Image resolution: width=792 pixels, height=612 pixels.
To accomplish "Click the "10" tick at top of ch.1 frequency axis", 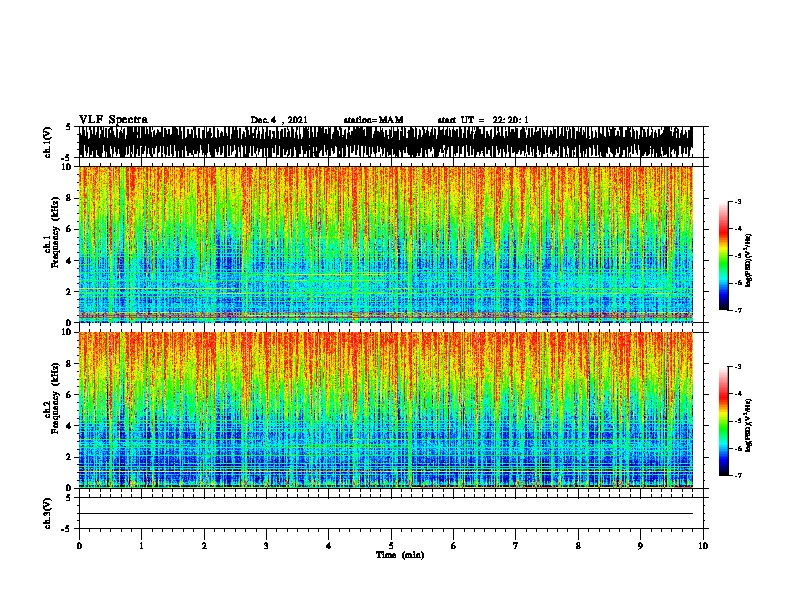I will pyautogui.click(x=67, y=167).
